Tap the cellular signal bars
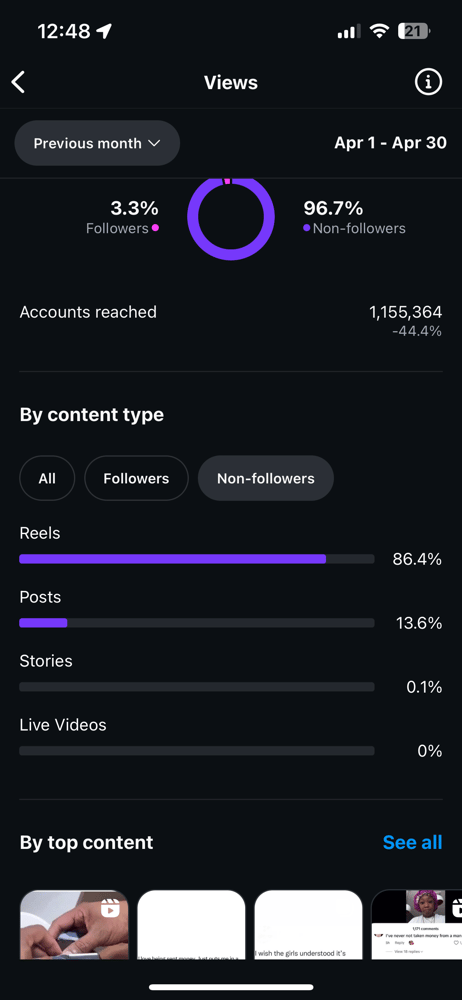Viewport: 462px width, 1000px height. click(x=348, y=31)
